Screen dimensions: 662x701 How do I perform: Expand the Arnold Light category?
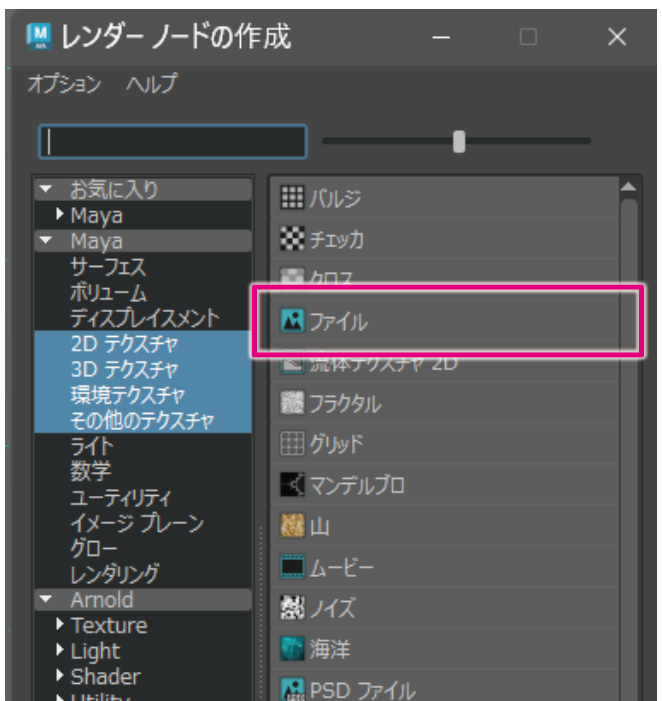[x=61, y=651]
